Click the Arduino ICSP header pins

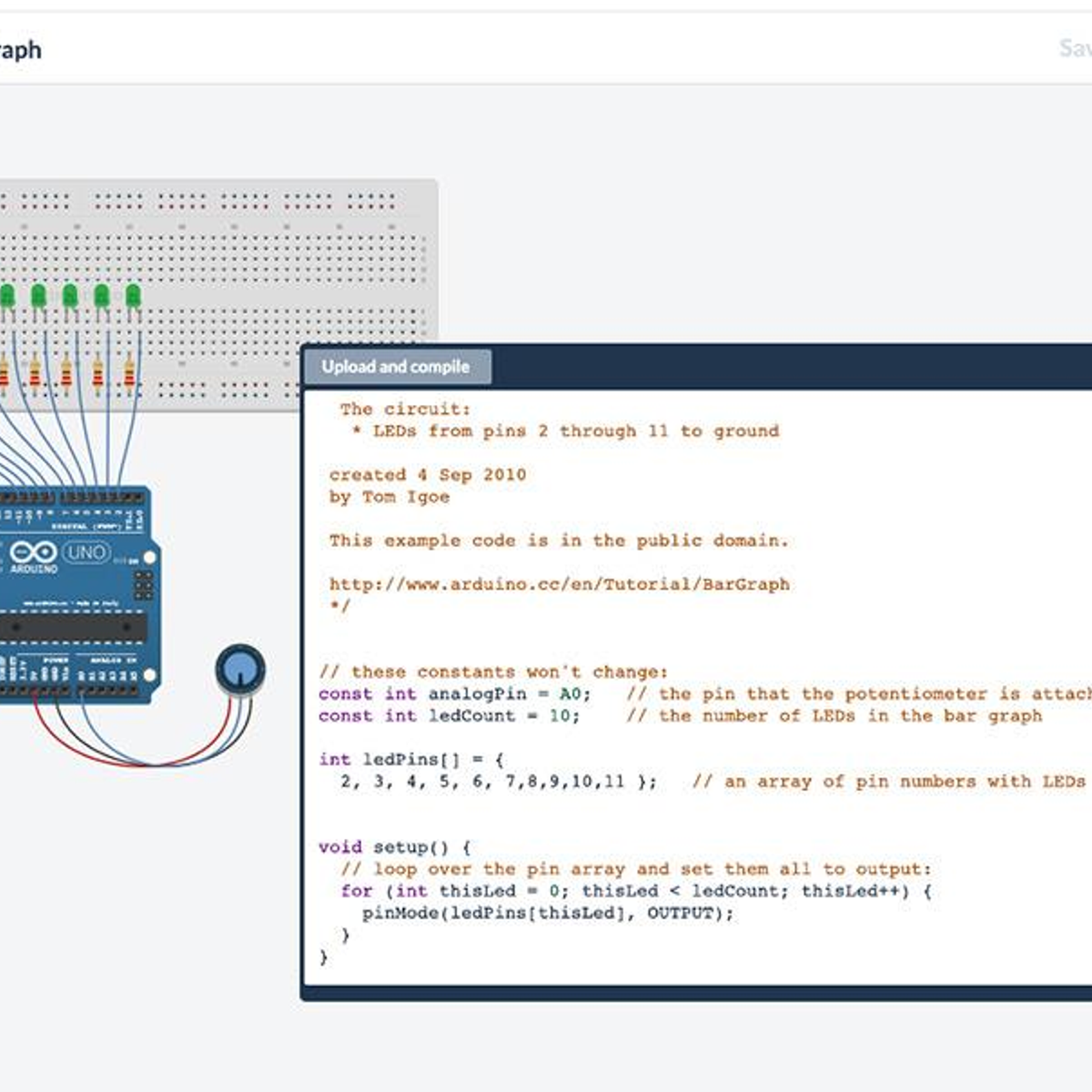(143, 584)
